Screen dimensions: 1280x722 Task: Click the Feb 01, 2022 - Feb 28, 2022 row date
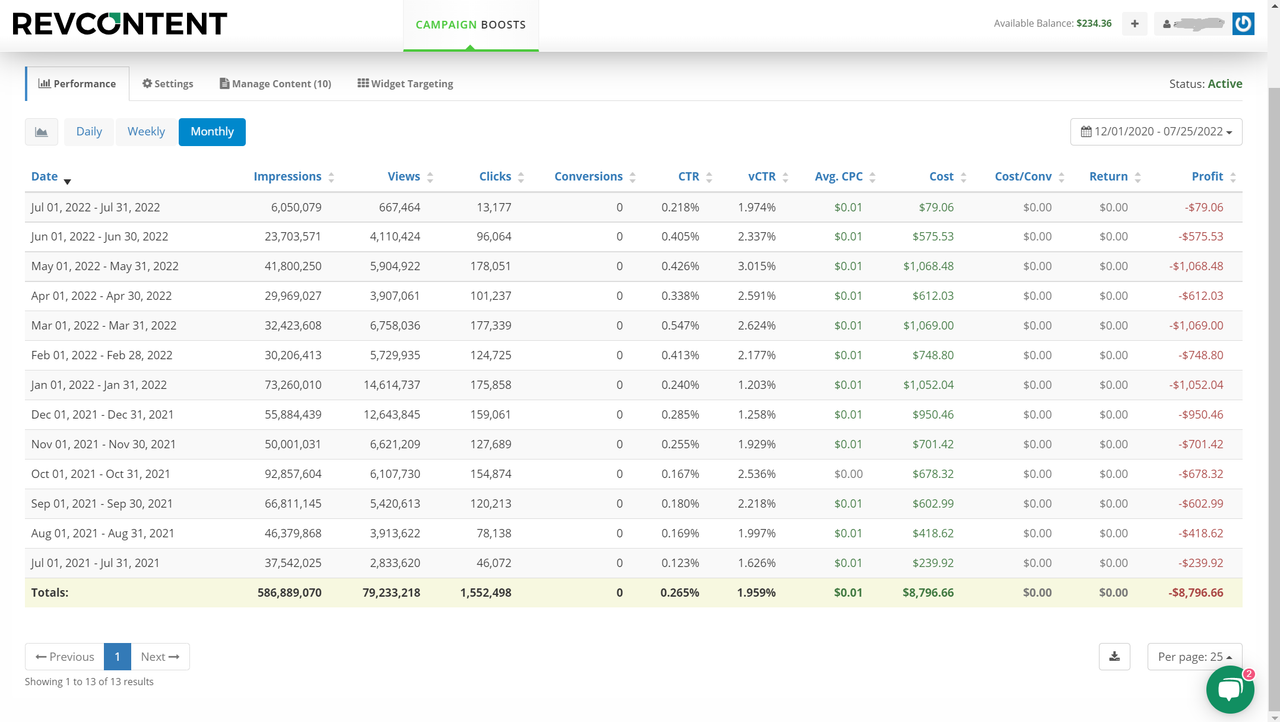click(x=102, y=355)
